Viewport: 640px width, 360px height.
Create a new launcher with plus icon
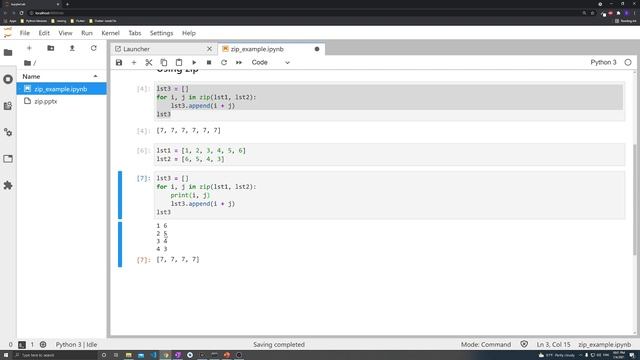(x=29, y=48)
